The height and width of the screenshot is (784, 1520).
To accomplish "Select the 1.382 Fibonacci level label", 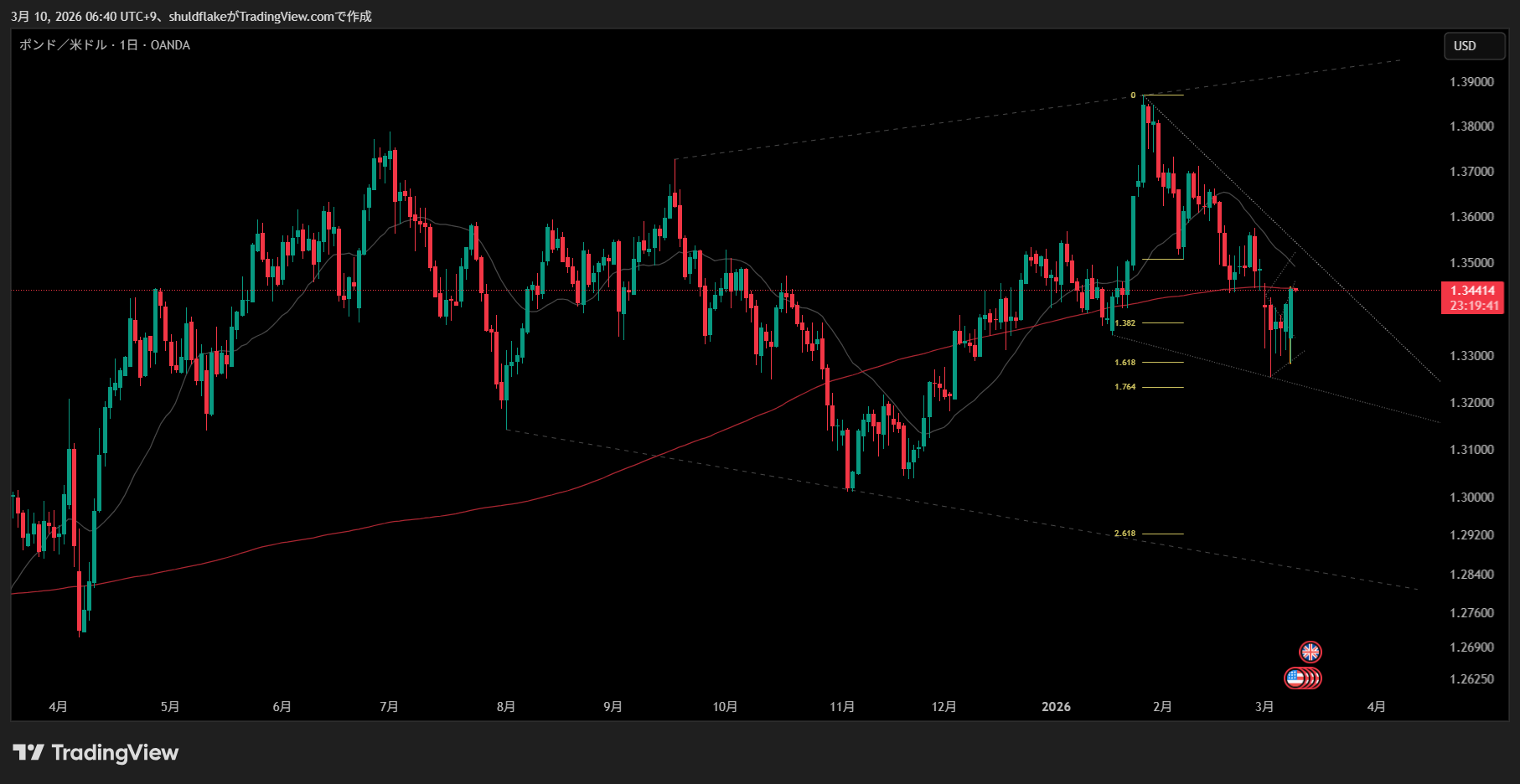I will point(1124,323).
